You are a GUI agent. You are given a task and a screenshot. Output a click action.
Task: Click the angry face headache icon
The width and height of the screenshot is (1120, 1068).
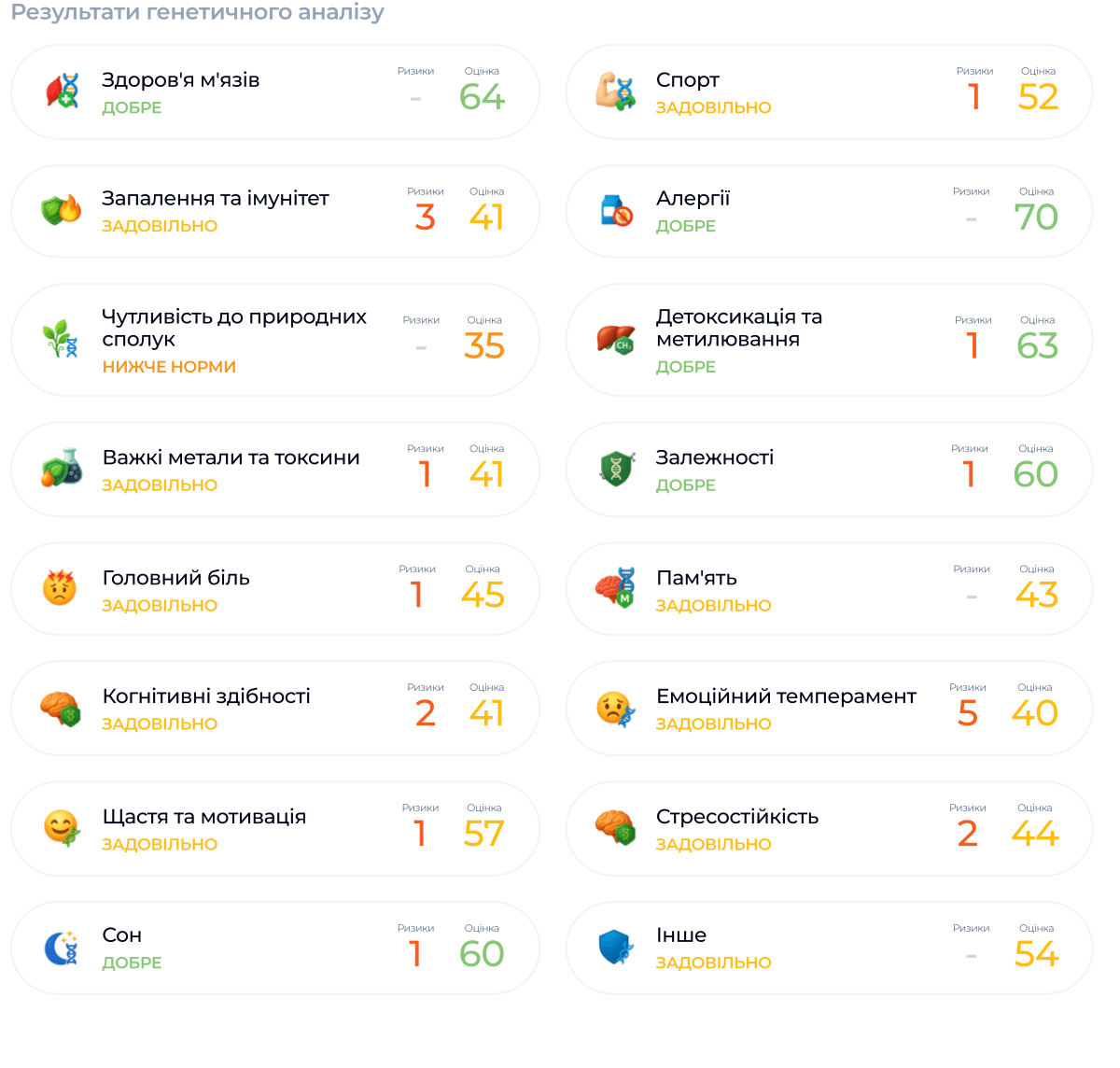(x=60, y=588)
